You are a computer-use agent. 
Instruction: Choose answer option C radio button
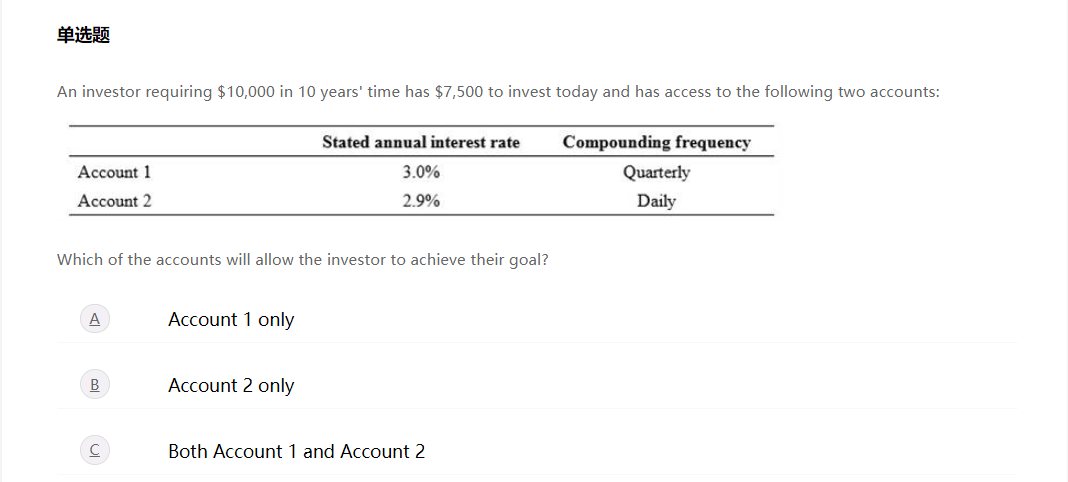[x=95, y=451]
